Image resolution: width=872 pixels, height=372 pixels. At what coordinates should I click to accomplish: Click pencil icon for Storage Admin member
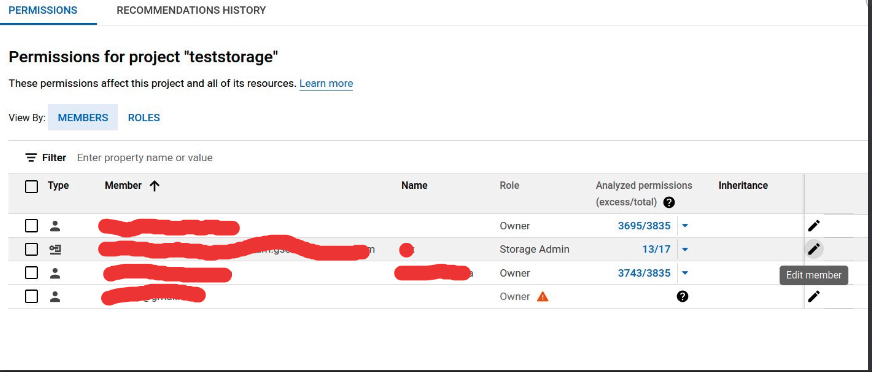[814, 249]
